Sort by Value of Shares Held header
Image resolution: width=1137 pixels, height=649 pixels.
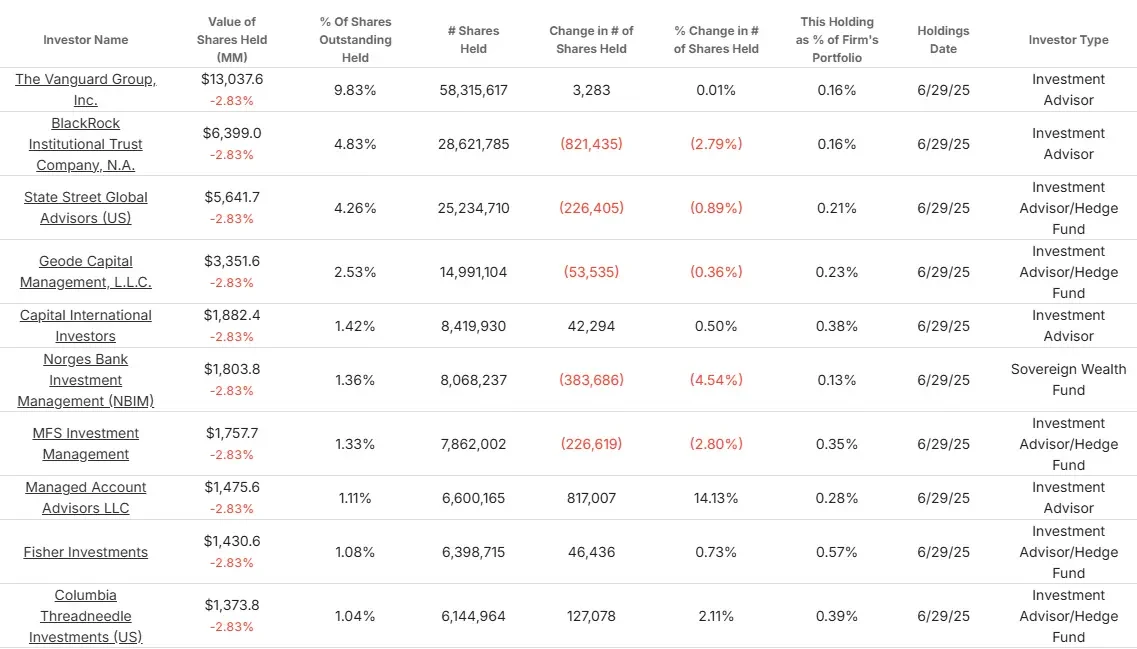point(232,40)
